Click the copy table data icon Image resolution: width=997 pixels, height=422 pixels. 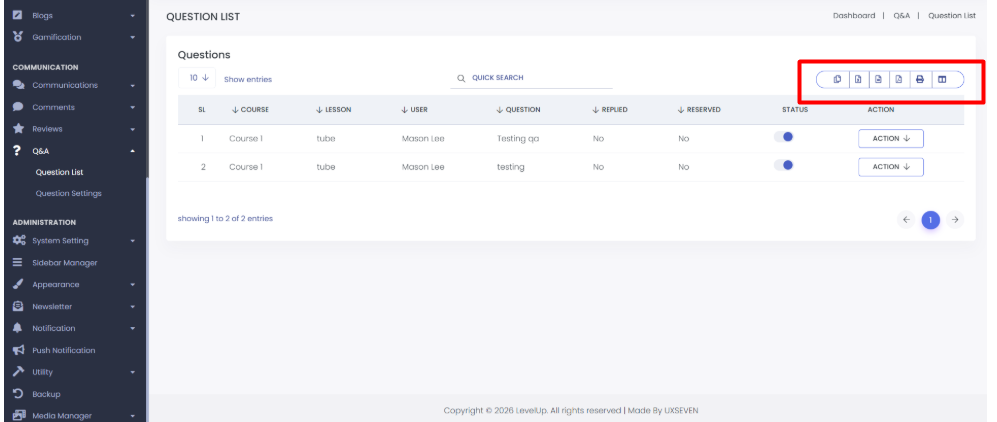[x=837, y=79]
